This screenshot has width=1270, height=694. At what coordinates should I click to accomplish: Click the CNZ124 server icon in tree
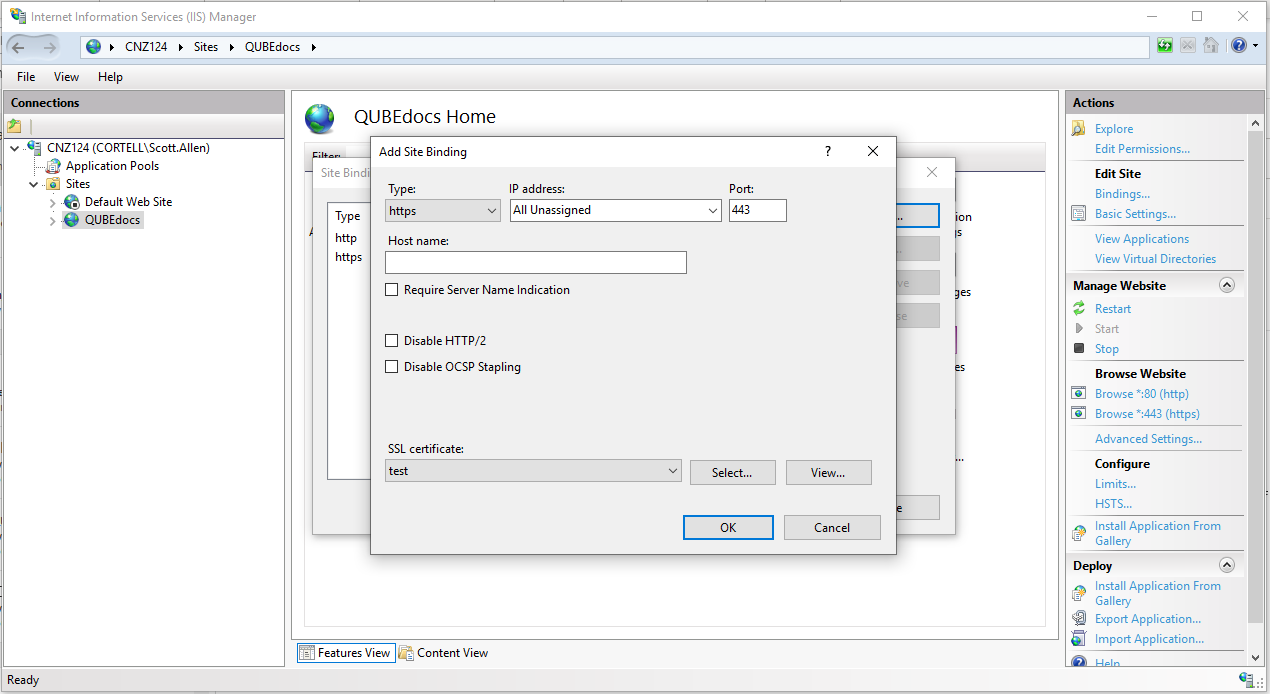(x=35, y=148)
